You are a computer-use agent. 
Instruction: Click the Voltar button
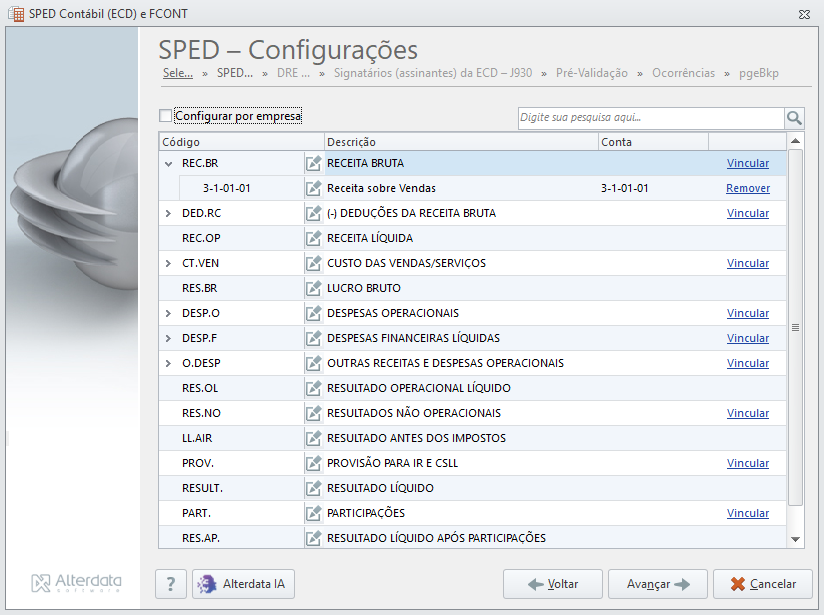pyautogui.click(x=552, y=584)
